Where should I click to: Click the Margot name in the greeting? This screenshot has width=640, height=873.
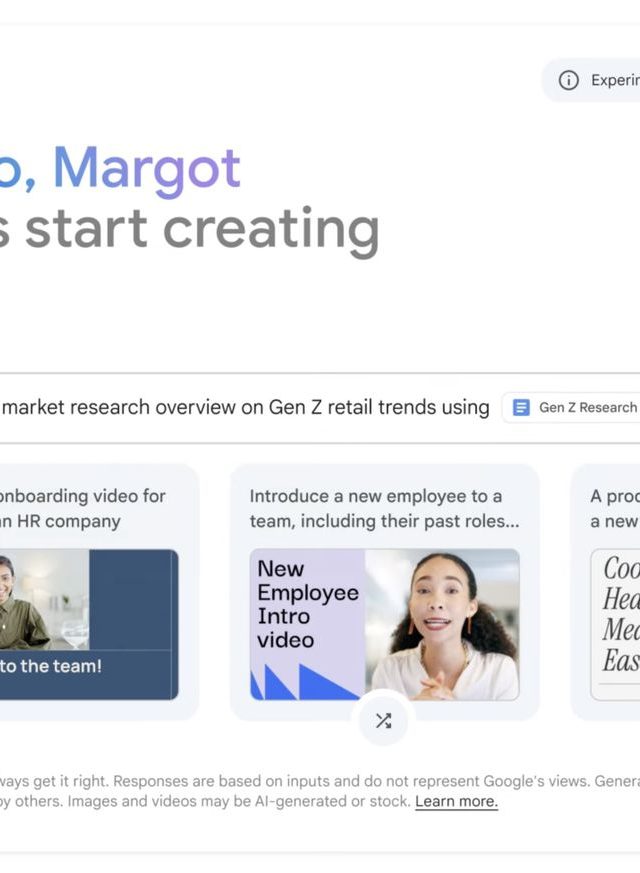coord(146,168)
